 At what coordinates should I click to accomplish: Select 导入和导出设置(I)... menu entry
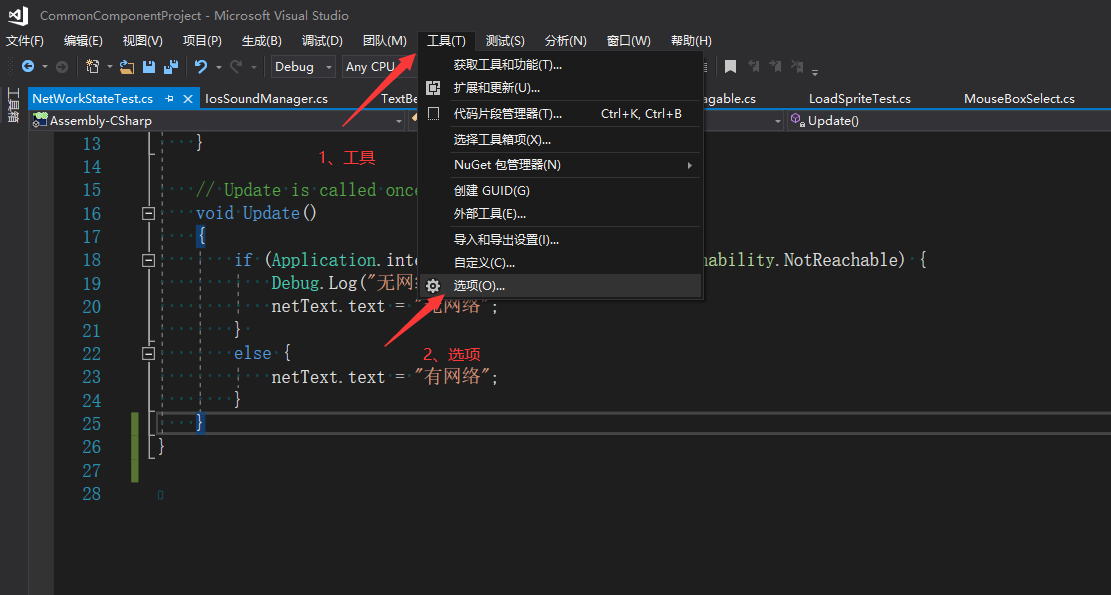560,239
